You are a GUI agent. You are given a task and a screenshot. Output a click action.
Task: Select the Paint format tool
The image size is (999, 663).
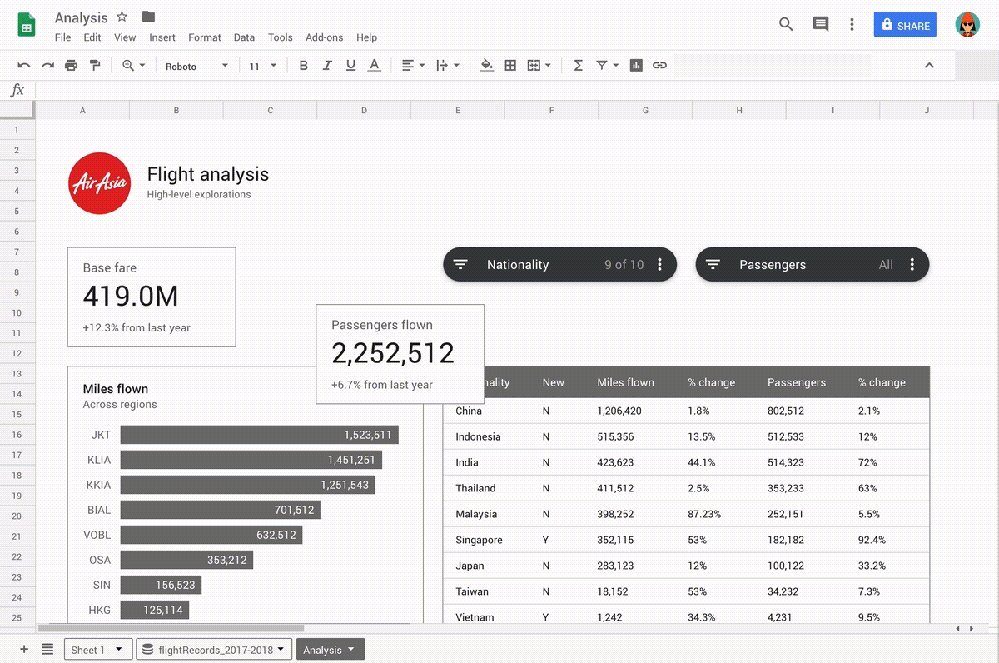click(x=94, y=64)
